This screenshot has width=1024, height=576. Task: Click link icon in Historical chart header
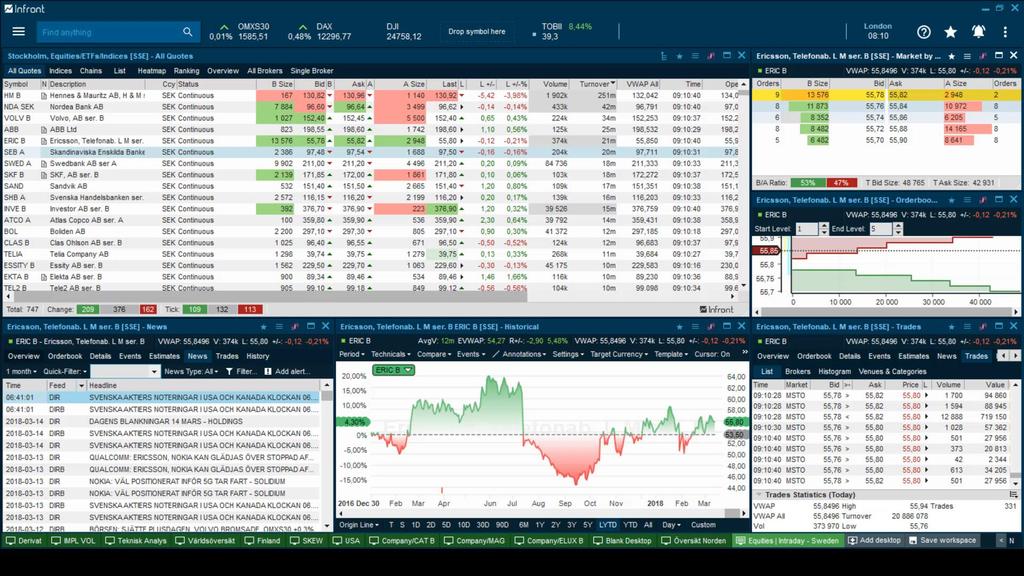point(711,327)
